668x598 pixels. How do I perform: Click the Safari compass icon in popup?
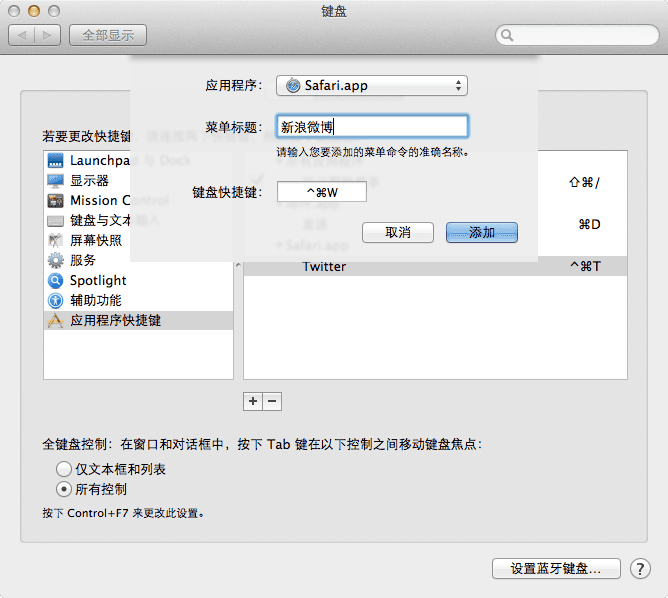click(x=293, y=86)
